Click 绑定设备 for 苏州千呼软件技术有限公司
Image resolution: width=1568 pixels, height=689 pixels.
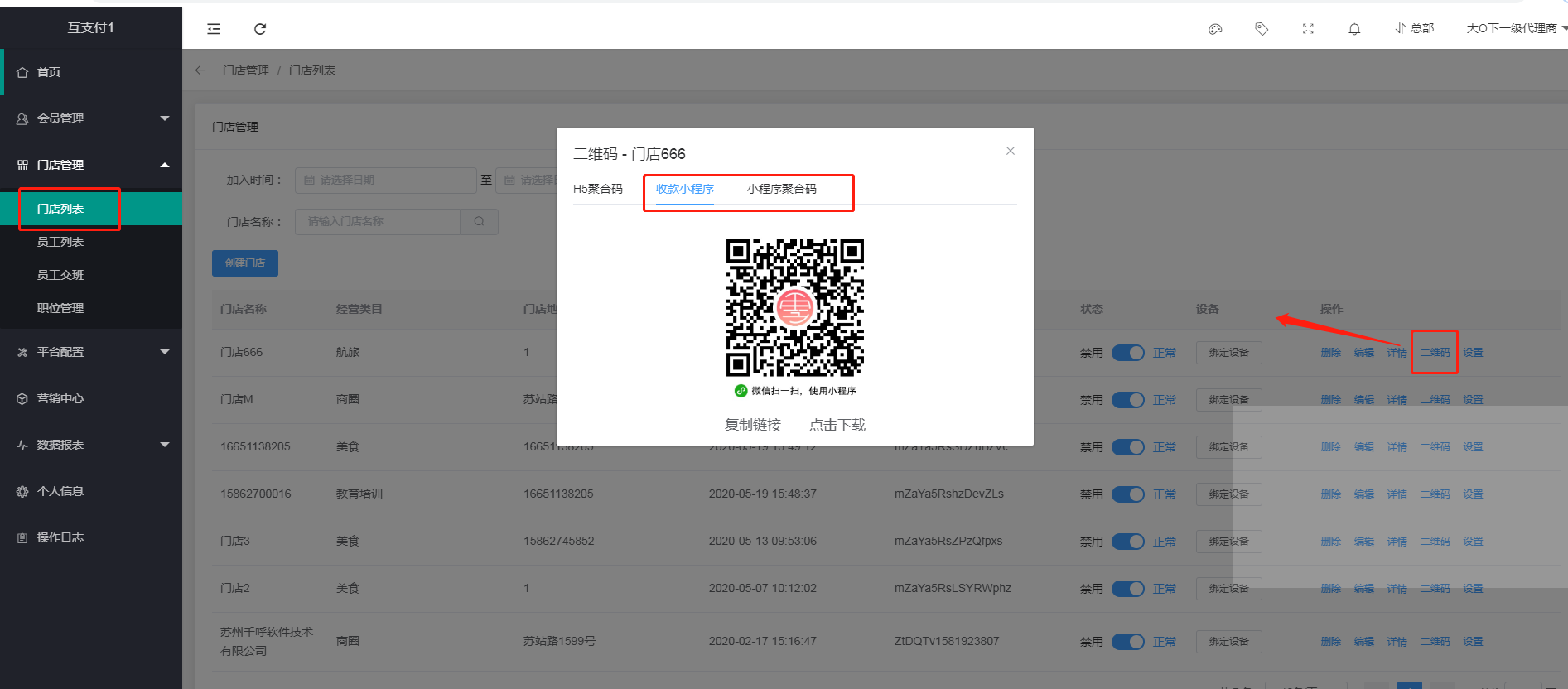pos(1228,642)
